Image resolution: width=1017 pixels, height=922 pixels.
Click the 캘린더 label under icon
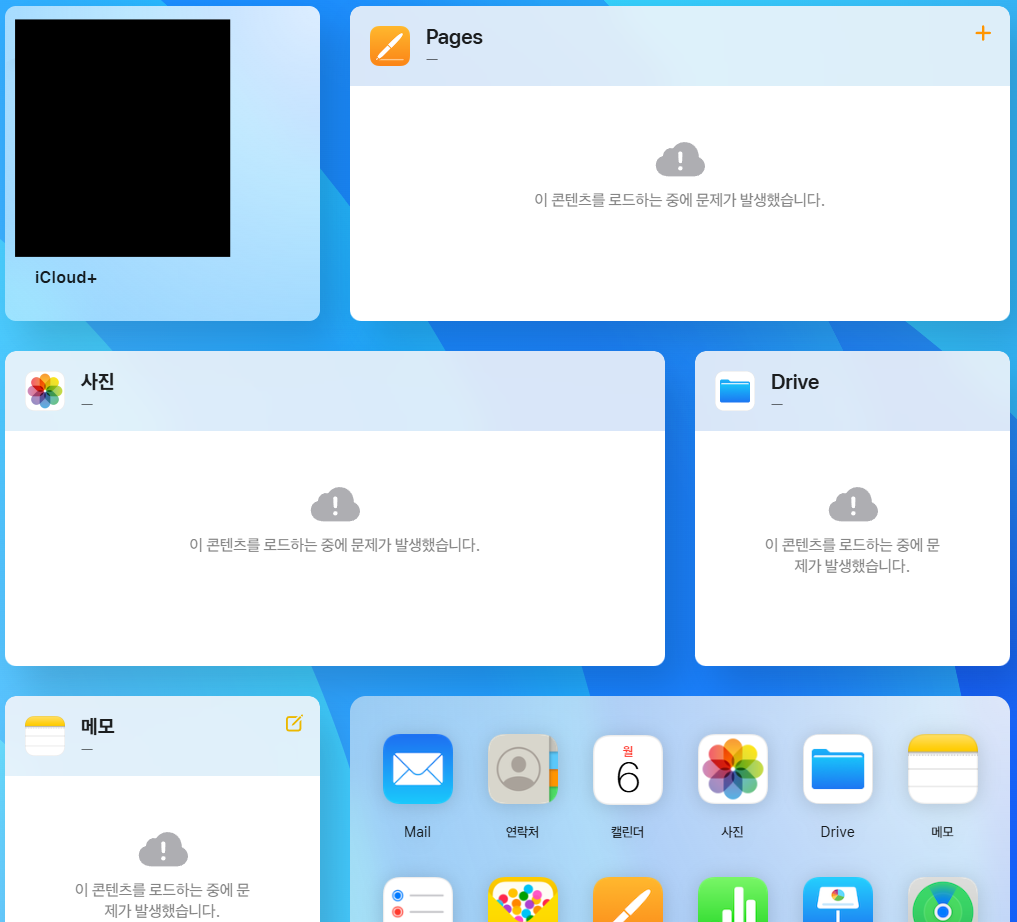(627, 832)
